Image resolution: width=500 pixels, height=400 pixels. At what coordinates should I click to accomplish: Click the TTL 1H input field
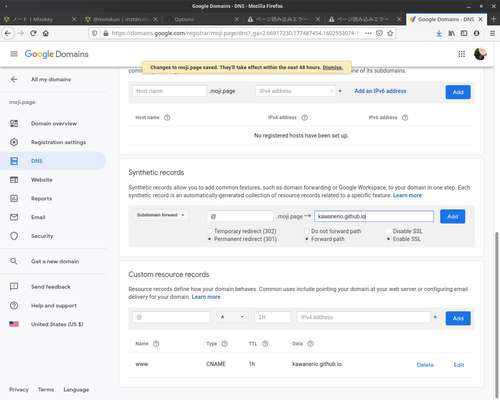click(273, 317)
